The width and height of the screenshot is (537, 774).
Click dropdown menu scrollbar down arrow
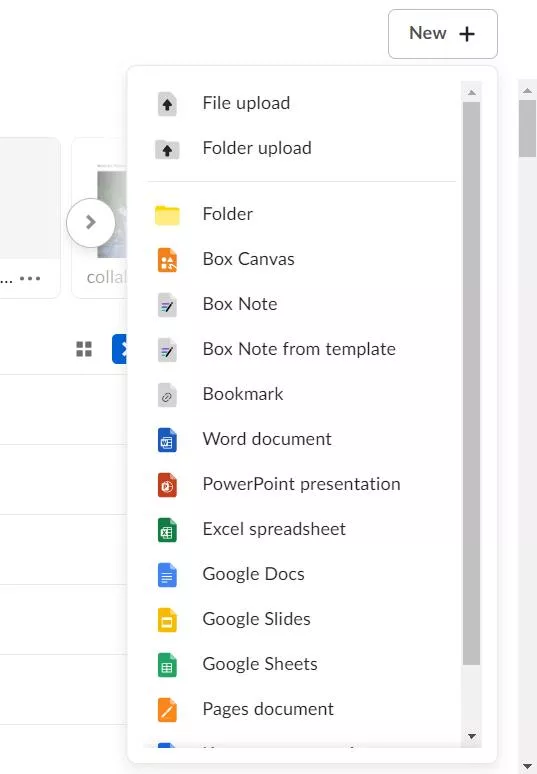(471, 736)
